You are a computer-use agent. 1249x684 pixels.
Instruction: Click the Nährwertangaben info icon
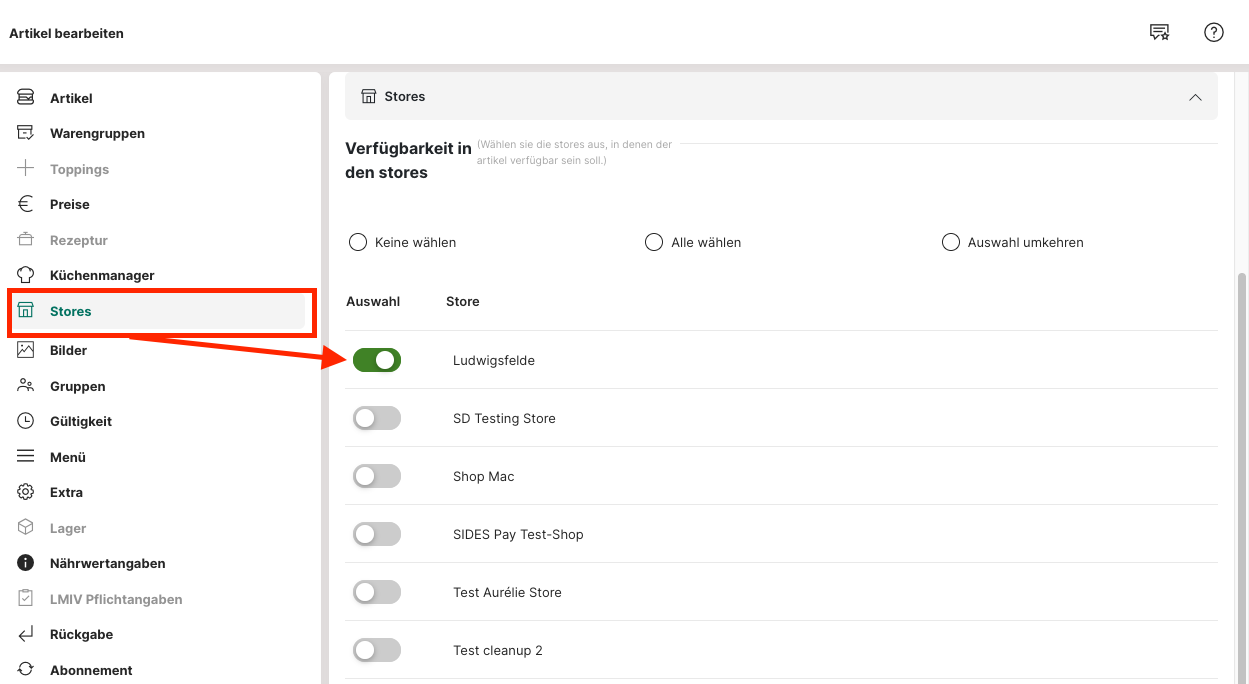pos(26,563)
